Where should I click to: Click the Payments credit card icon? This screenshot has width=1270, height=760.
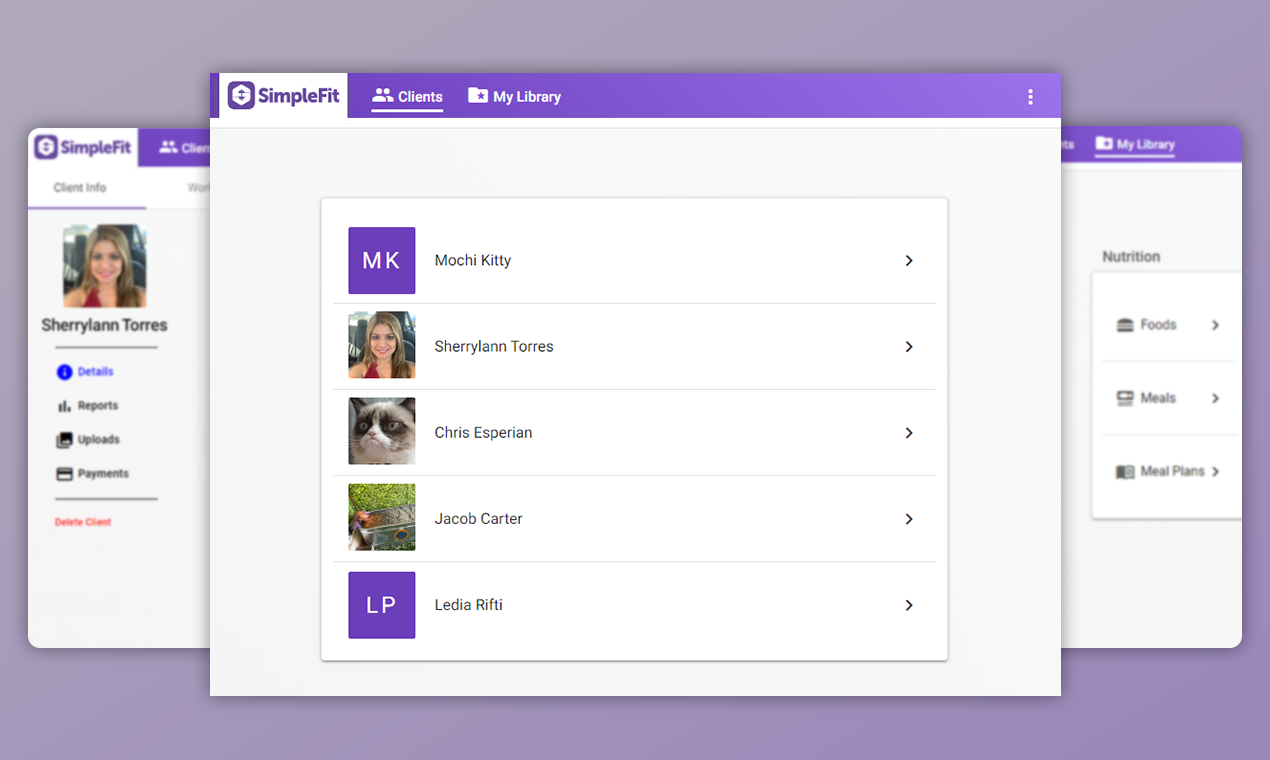click(x=65, y=474)
